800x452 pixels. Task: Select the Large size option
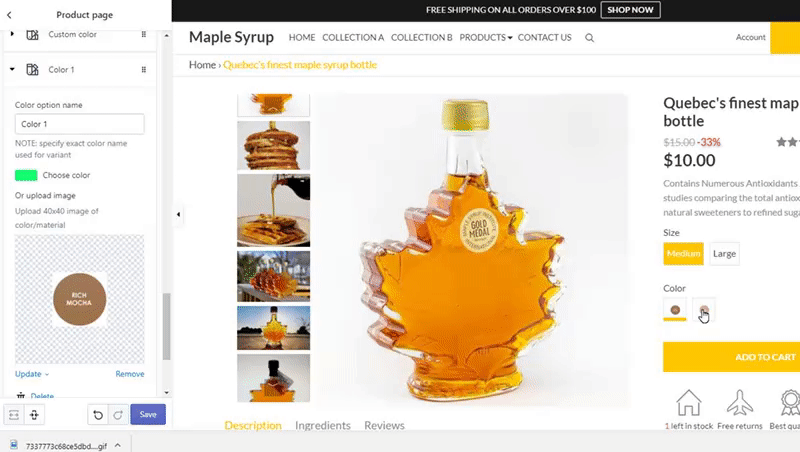click(724, 254)
